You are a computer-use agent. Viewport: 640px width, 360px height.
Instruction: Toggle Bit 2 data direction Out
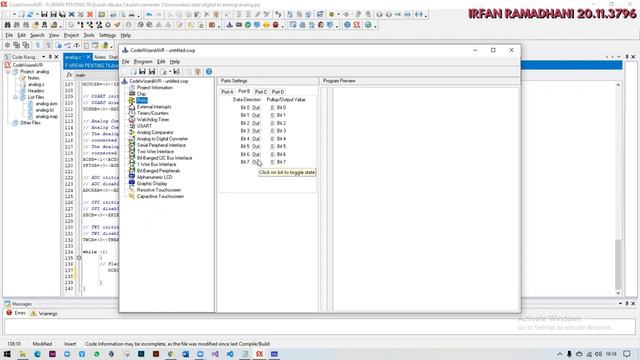pos(256,123)
